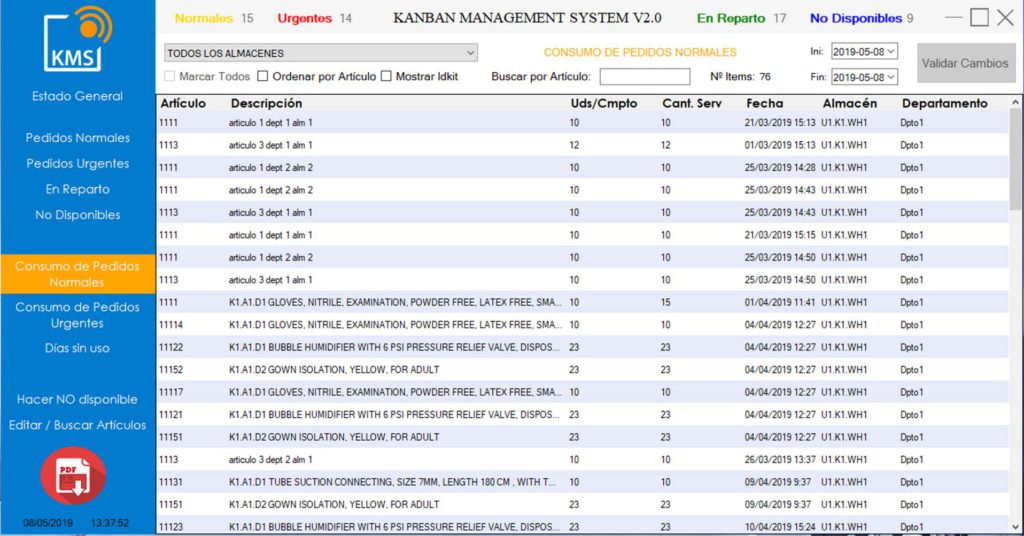The width and height of the screenshot is (1024, 536).
Task: Click the Urgentes counter at top
Action: click(314, 18)
